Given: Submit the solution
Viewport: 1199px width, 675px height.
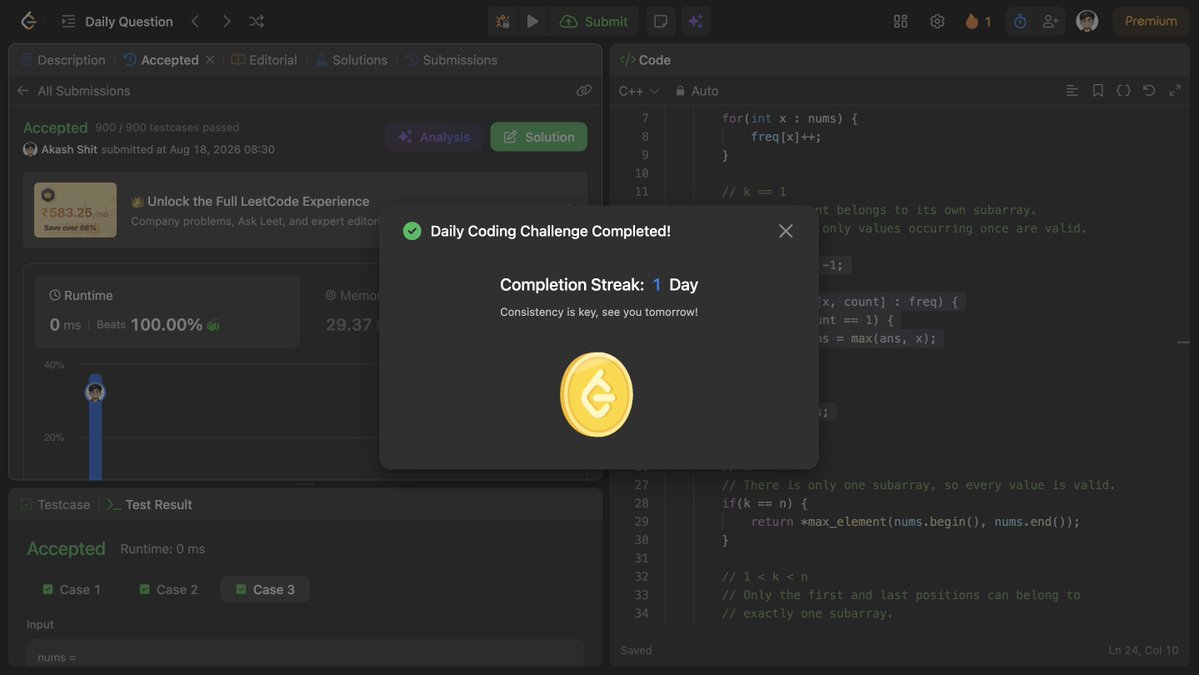Looking at the screenshot, I should coord(594,21).
